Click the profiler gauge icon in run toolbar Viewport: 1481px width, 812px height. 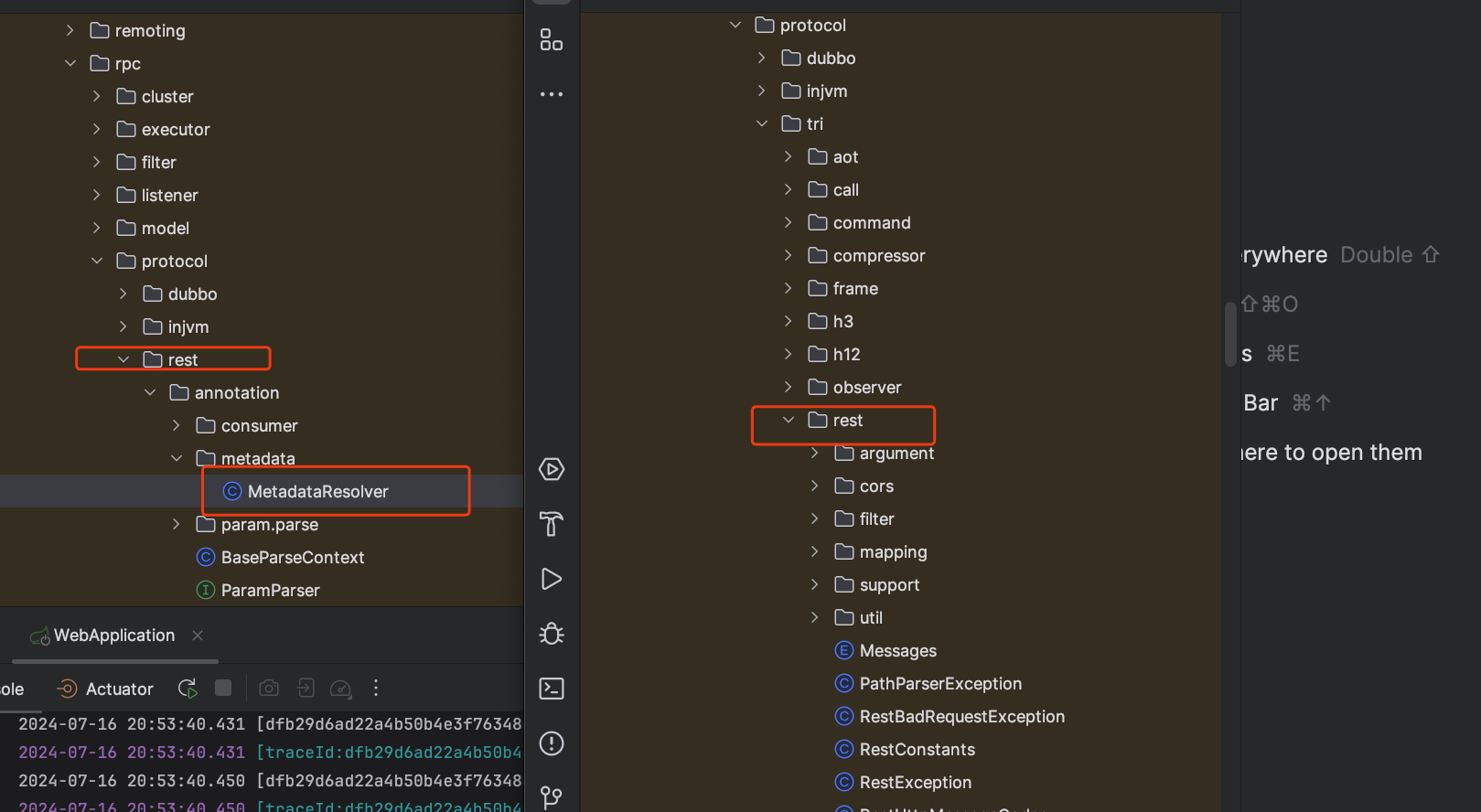tap(340, 689)
